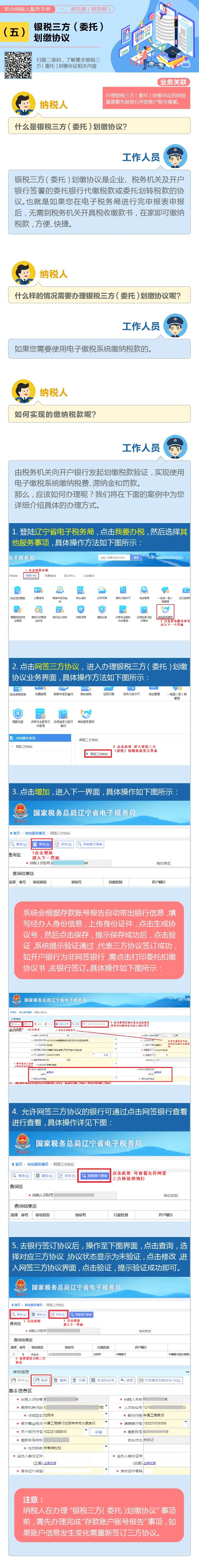This screenshot has height=1568, width=199.
Task: Open 银行行别 dropdown showing 中国工商银行
Action: 164,1415
